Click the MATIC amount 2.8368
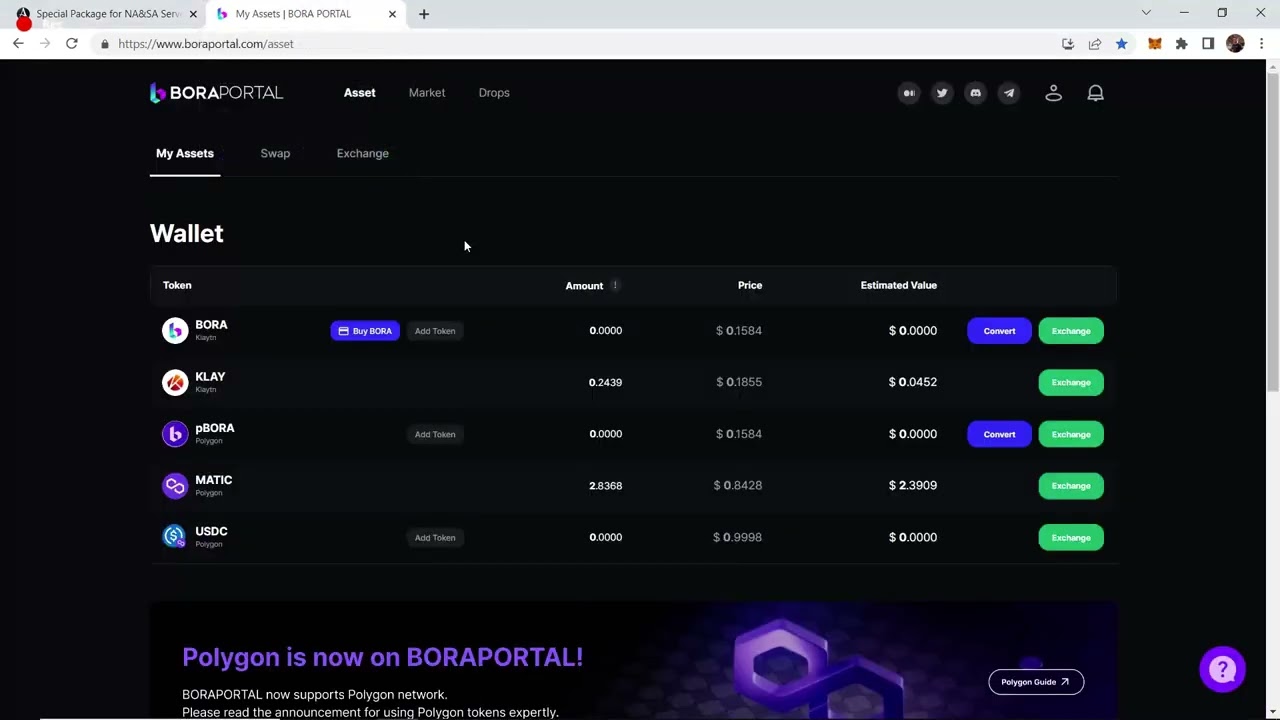This screenshot has height=720, width=1280. 605,486
